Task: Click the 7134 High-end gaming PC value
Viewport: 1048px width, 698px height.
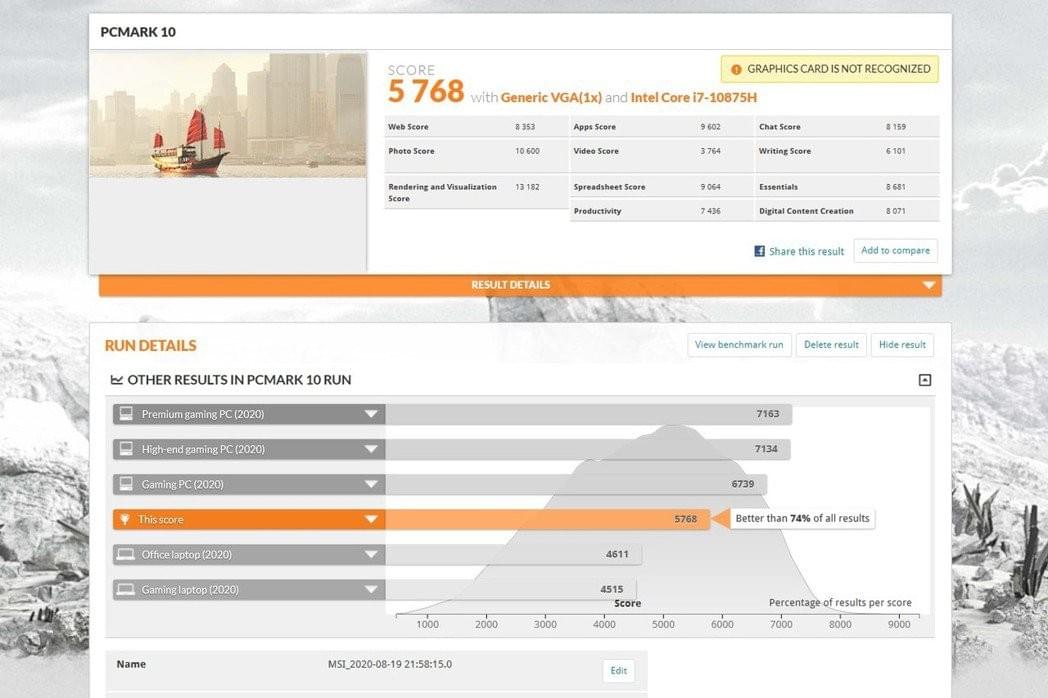Action: coord(766,449)
